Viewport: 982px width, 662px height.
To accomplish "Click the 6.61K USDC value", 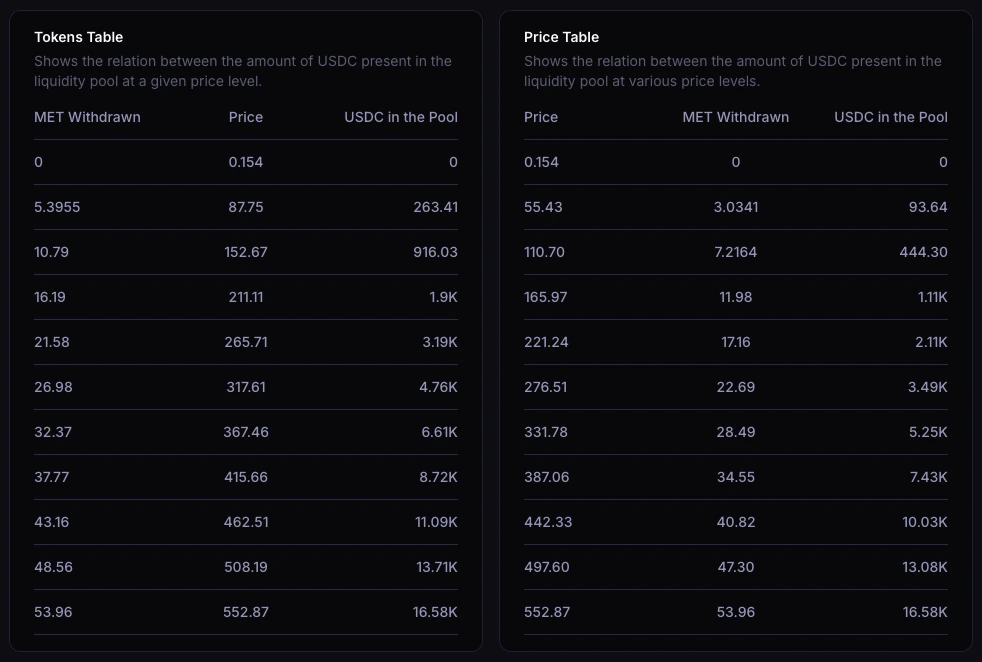I will [x=439, y=433].
